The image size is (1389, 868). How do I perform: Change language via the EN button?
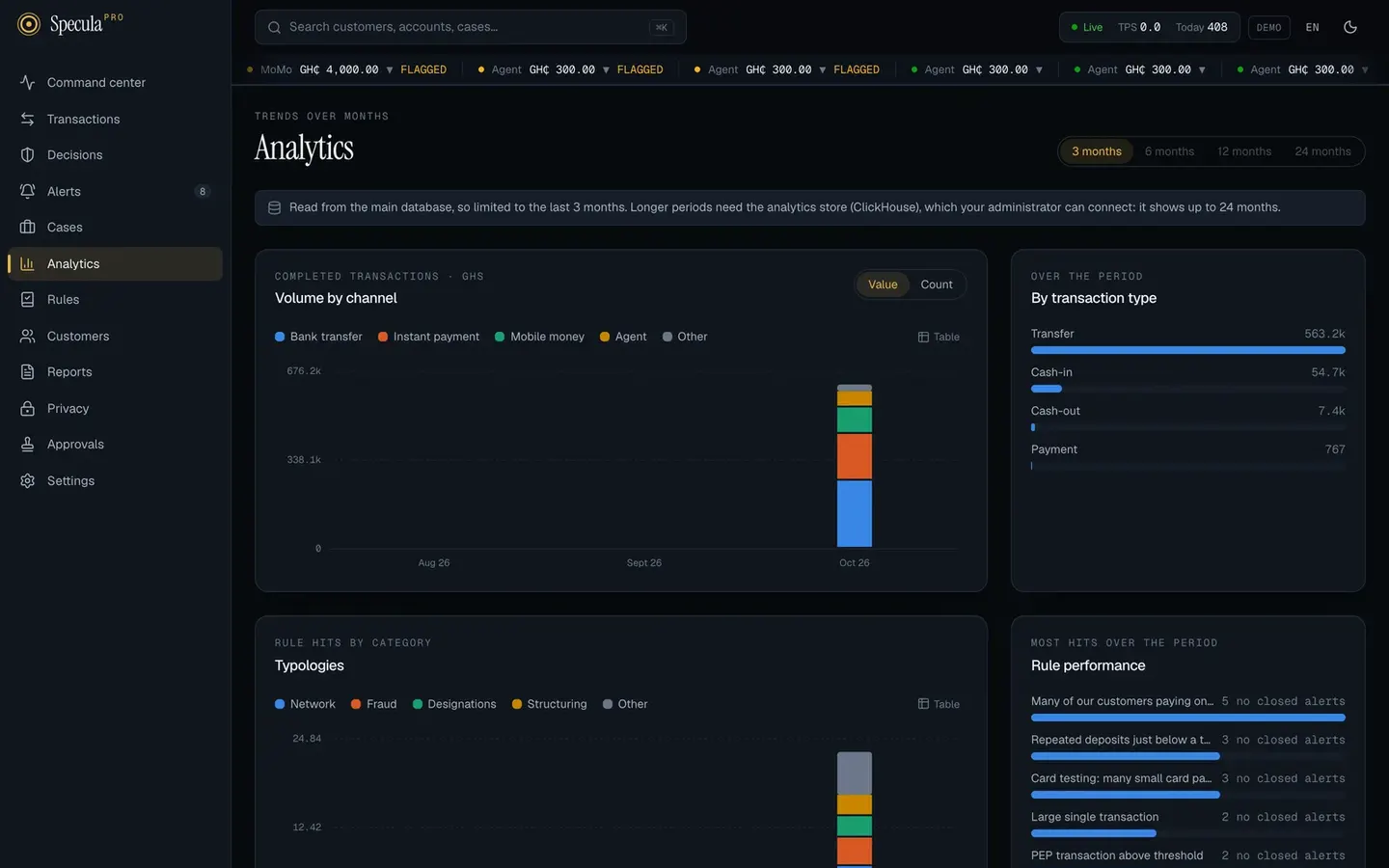point(1312,27)
